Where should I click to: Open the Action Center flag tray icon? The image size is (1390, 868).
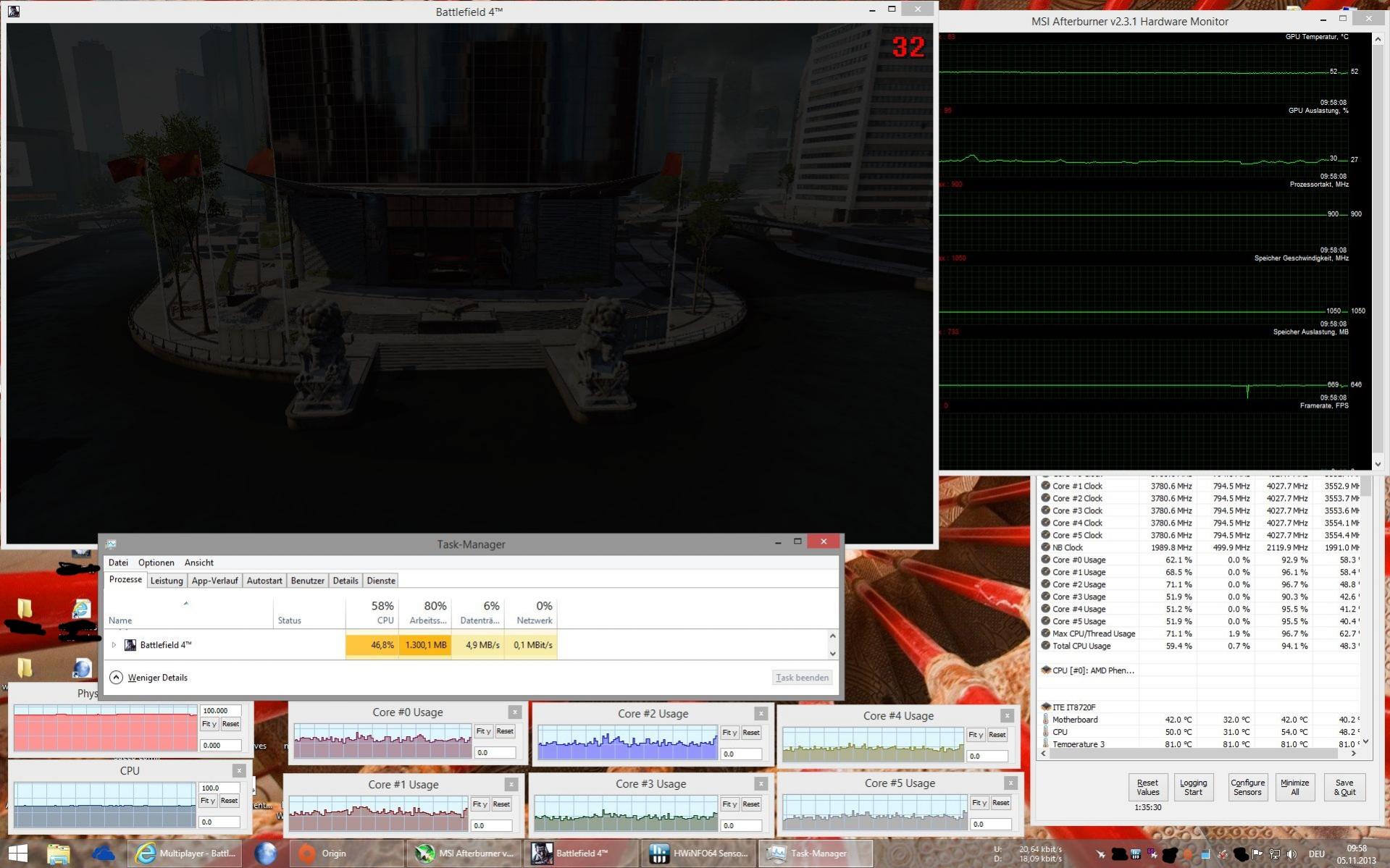click(1257, 854)
